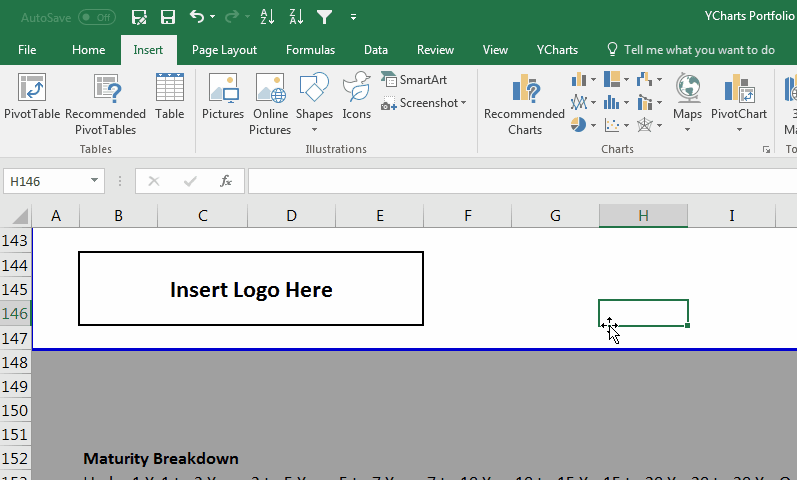Screen dimensions: 797x480
Task: Select row 144 header
Action: (15, 265)
